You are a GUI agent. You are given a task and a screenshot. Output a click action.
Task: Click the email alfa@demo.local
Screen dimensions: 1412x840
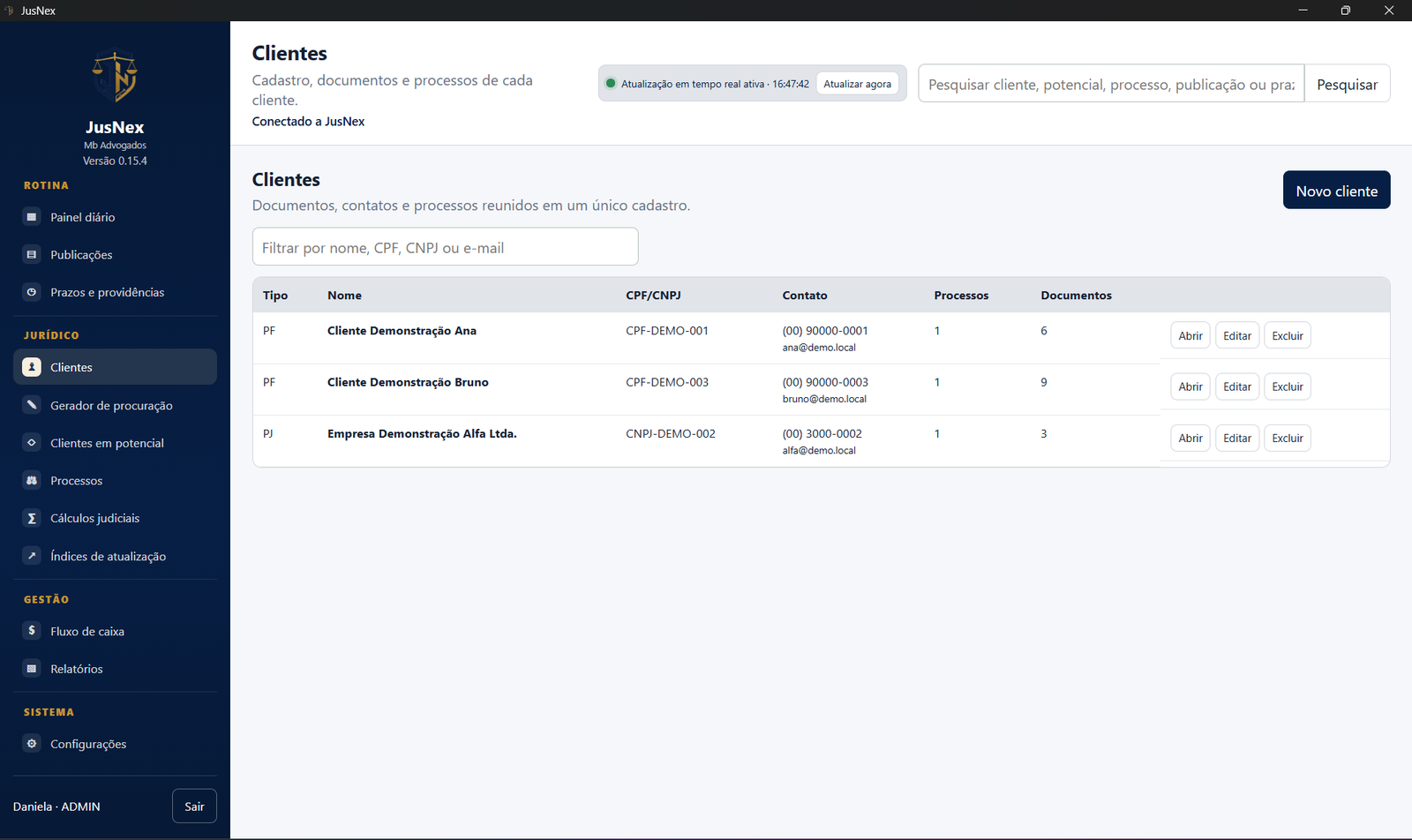[819, 450]
